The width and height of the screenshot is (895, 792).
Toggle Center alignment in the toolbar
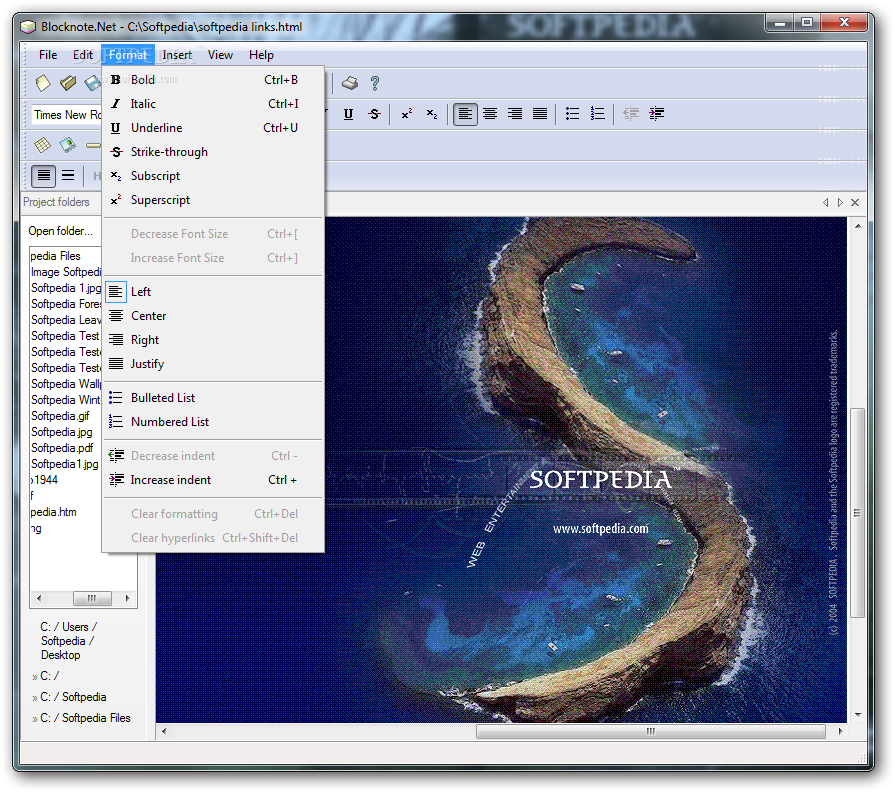coord(490,114)
